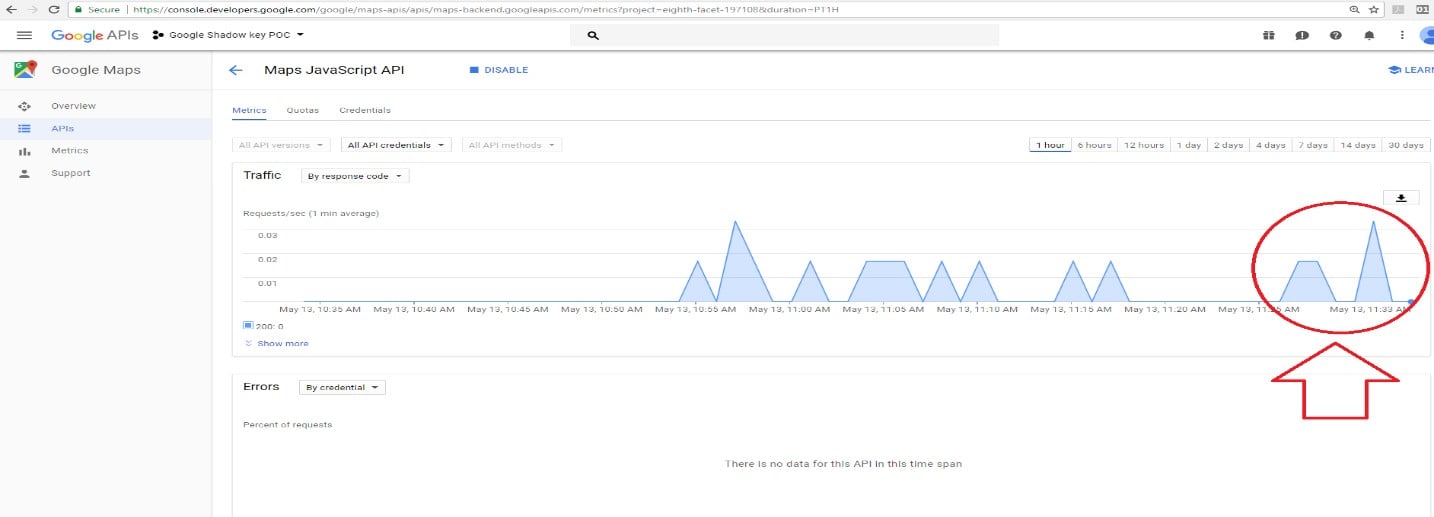Click the browser back arrow
Screen dimensions: 1434x517
pyautogui.click(x=11, y=9)
